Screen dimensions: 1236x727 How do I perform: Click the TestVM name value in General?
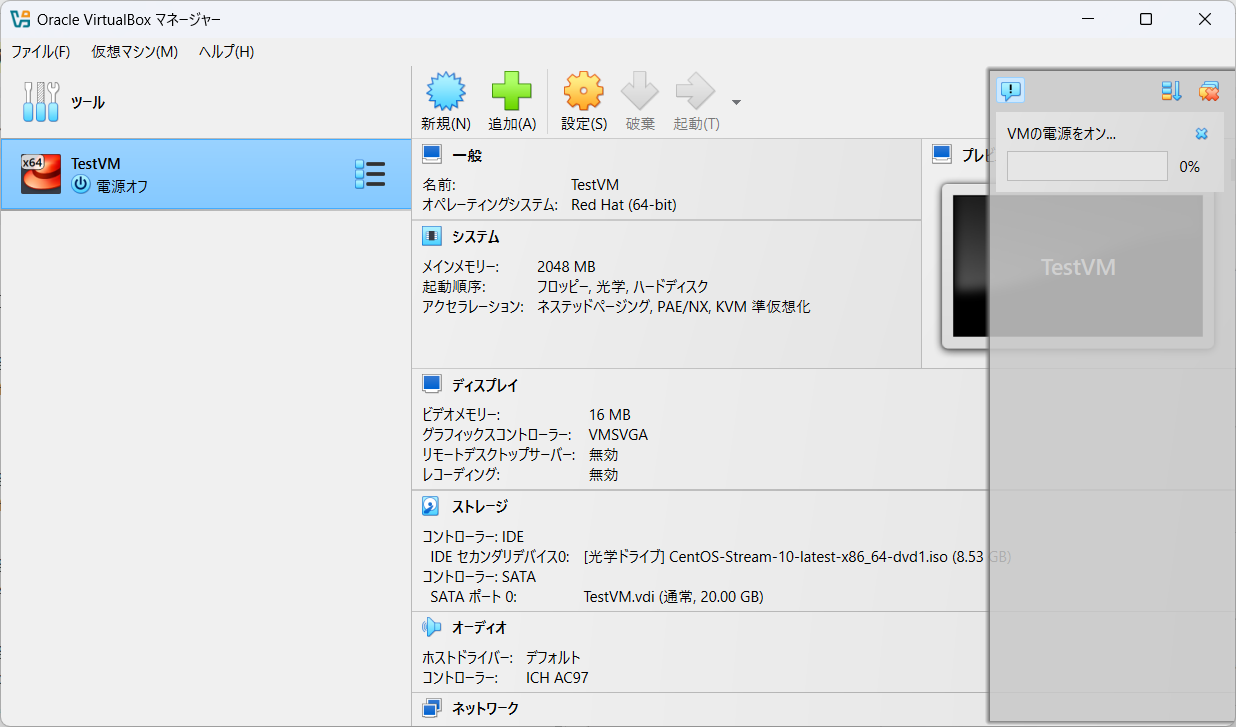595,185
